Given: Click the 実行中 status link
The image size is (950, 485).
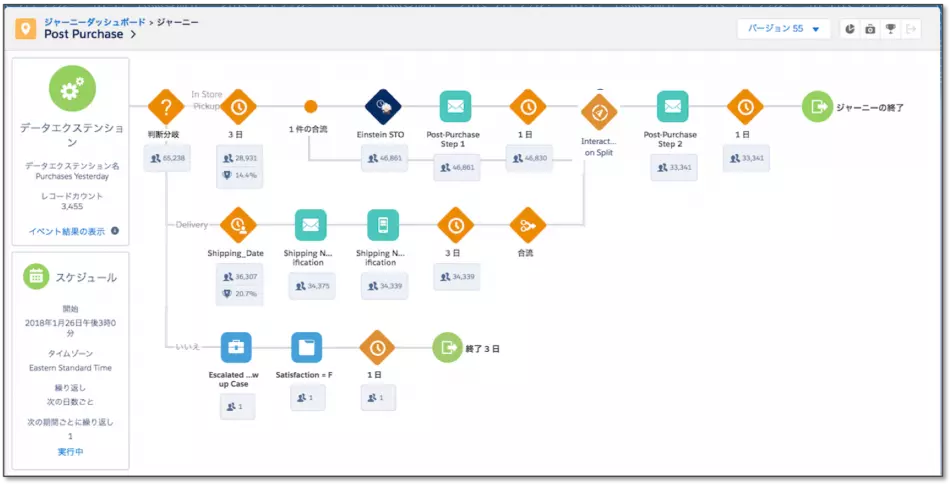Looking at the screenshot, I should (70, 452).
